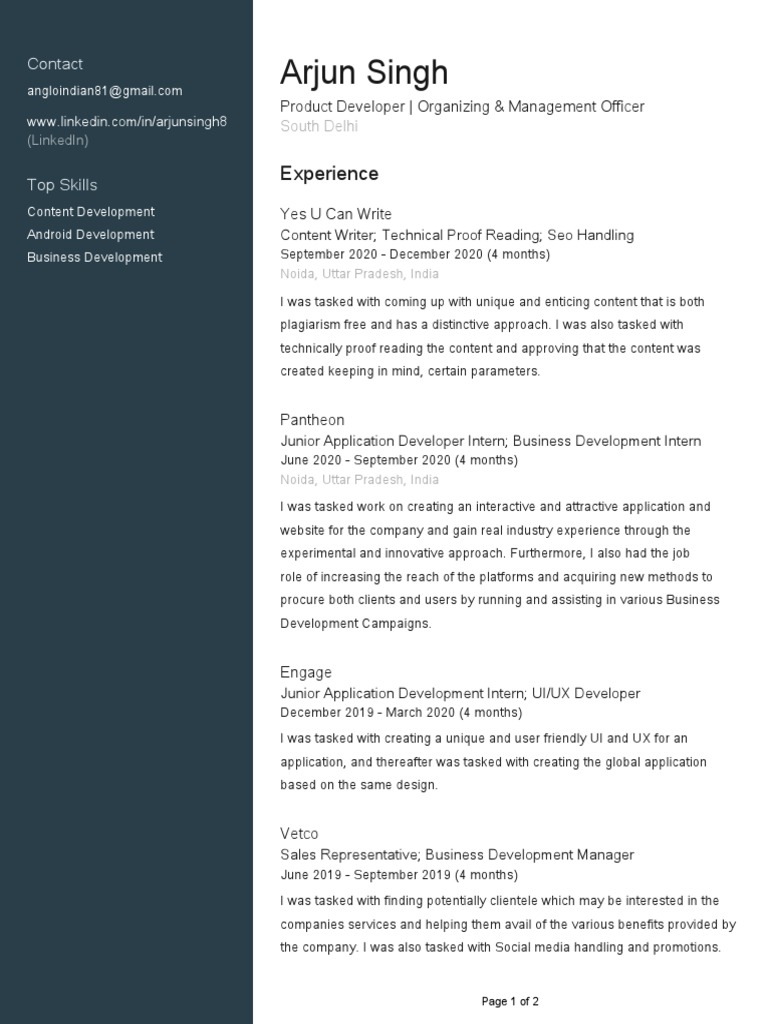Image resolution: width=768 pixels, height=1024 pixels.
Task: Click the Product Developer headline text
Action: pos(462,107)
